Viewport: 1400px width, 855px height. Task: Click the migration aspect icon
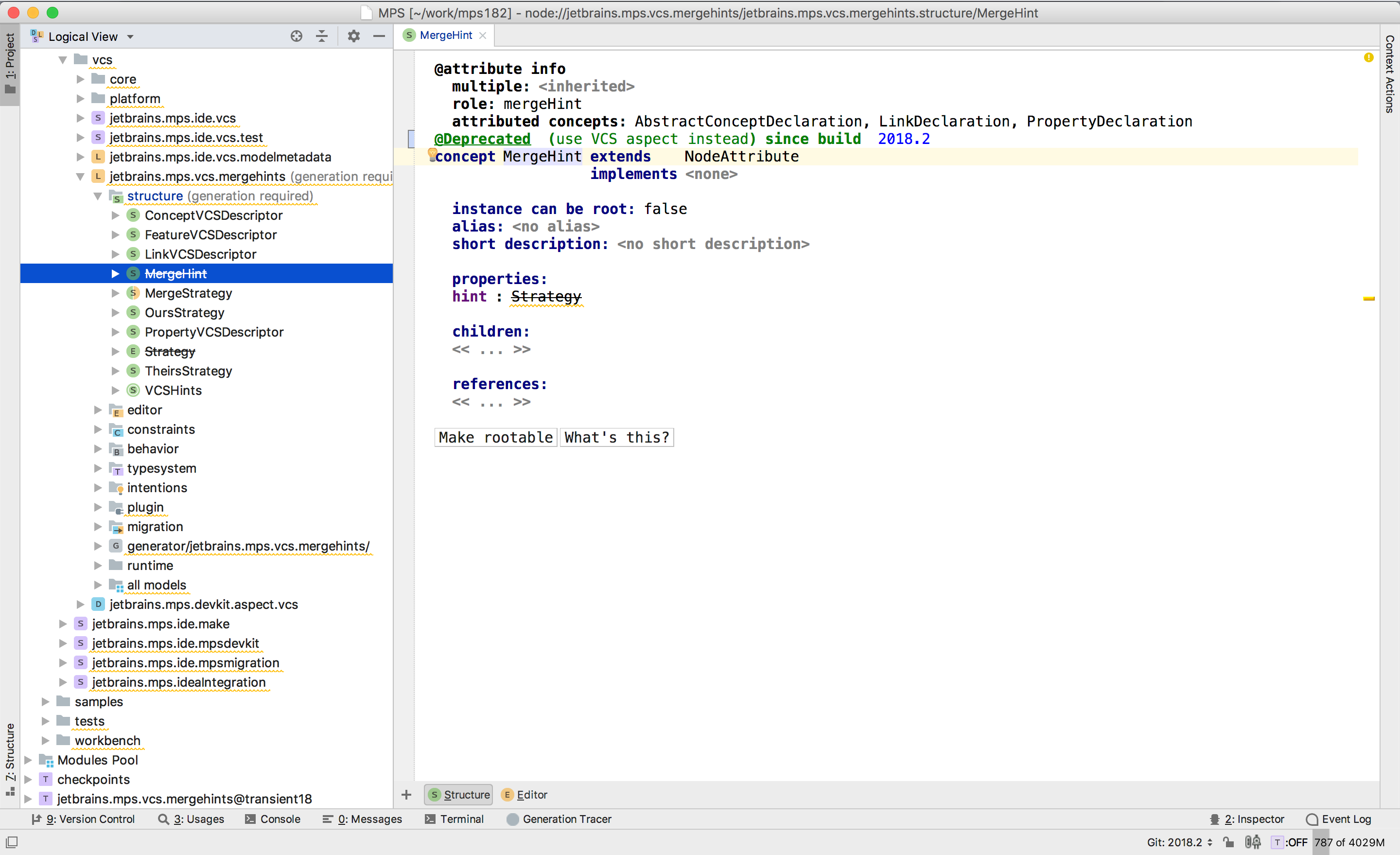pyautogui.click(x=116, y=526)
